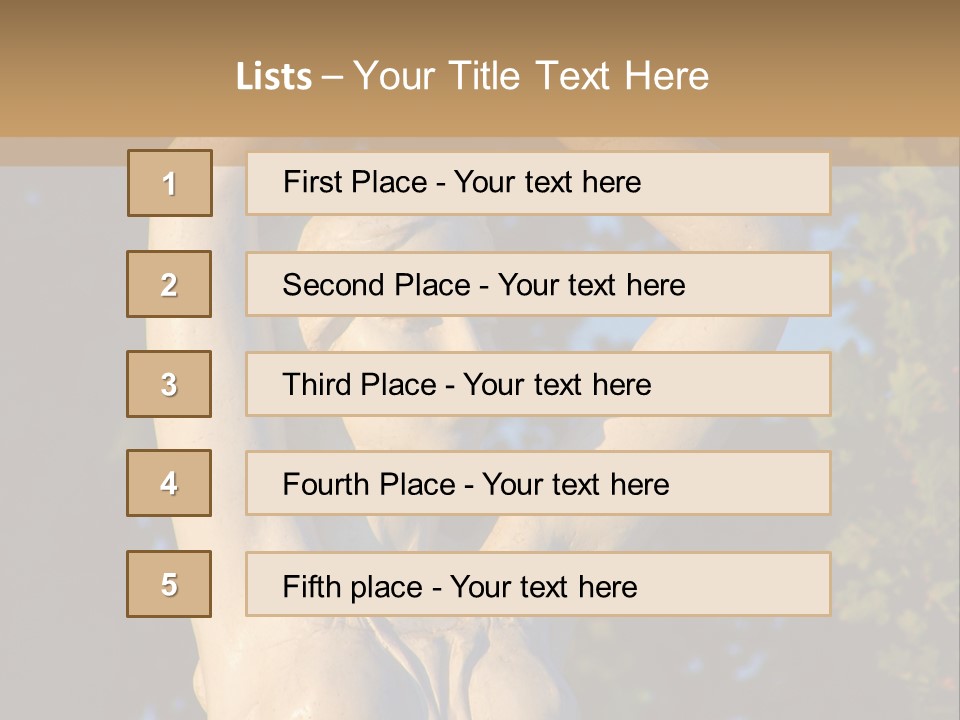The image size is (960, 720).
Task: Select the 'Your Title Text Here' heading
Action: (x=531, y=76)
